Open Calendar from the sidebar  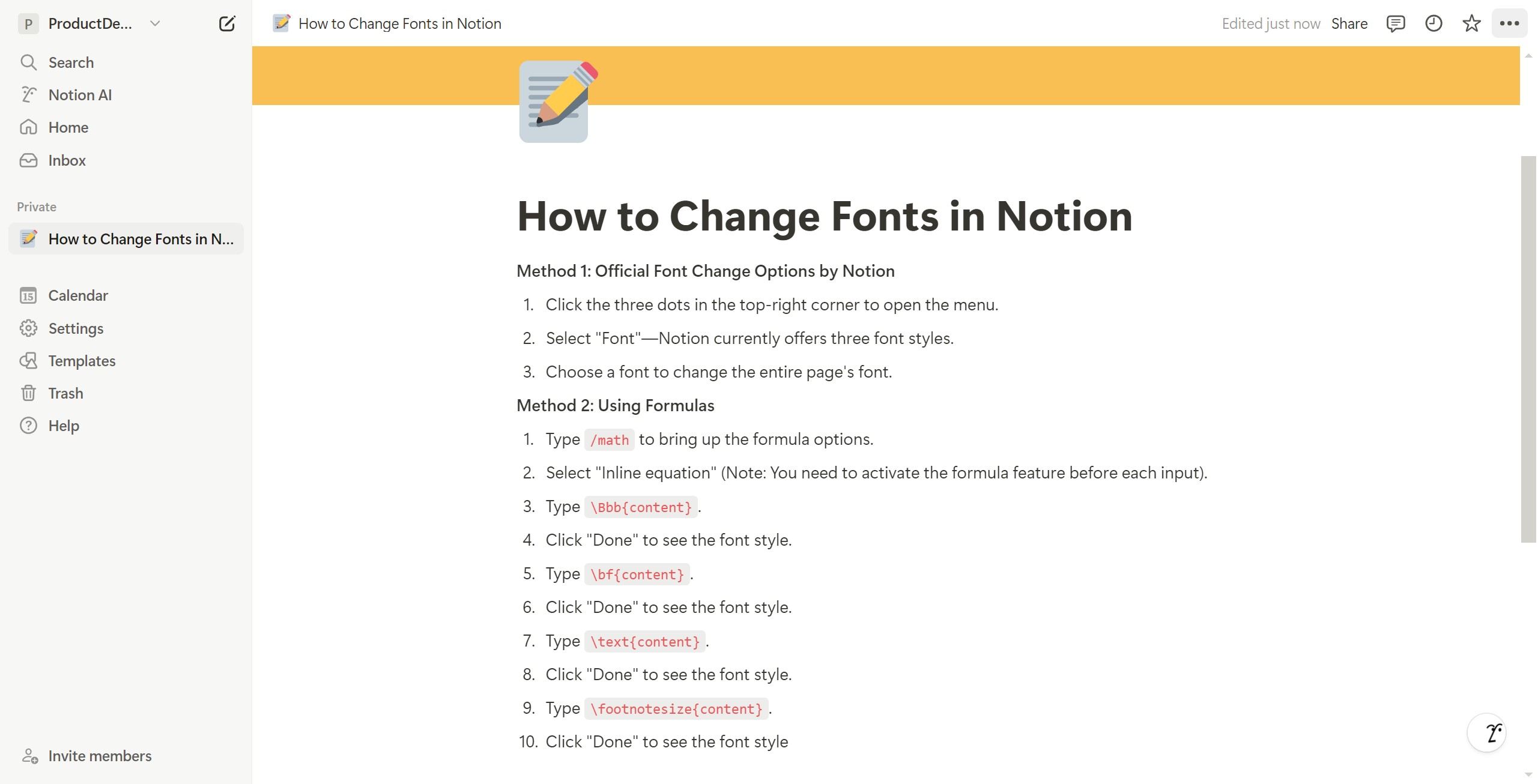126,295
